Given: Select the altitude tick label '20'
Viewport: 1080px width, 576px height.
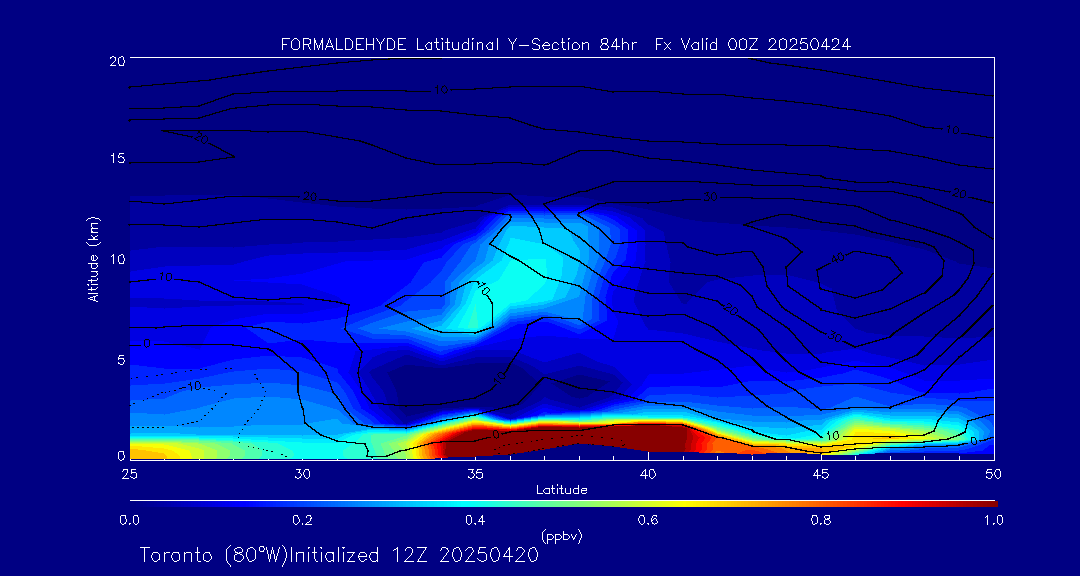Looking at the screenshot, I should (x=116, y=60).
